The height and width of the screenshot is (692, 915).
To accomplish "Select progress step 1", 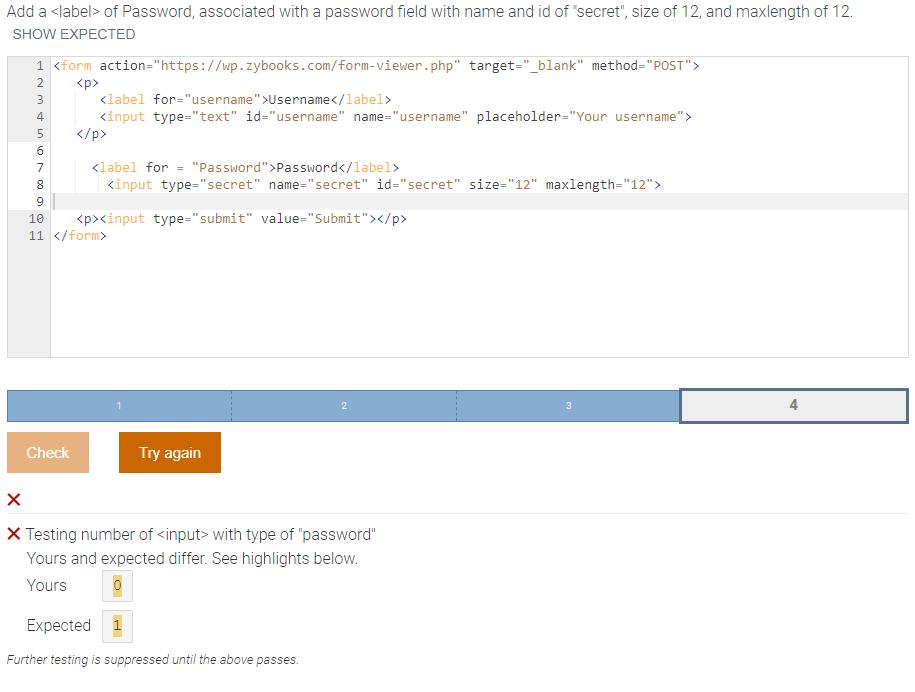I will tap(119, 405).
